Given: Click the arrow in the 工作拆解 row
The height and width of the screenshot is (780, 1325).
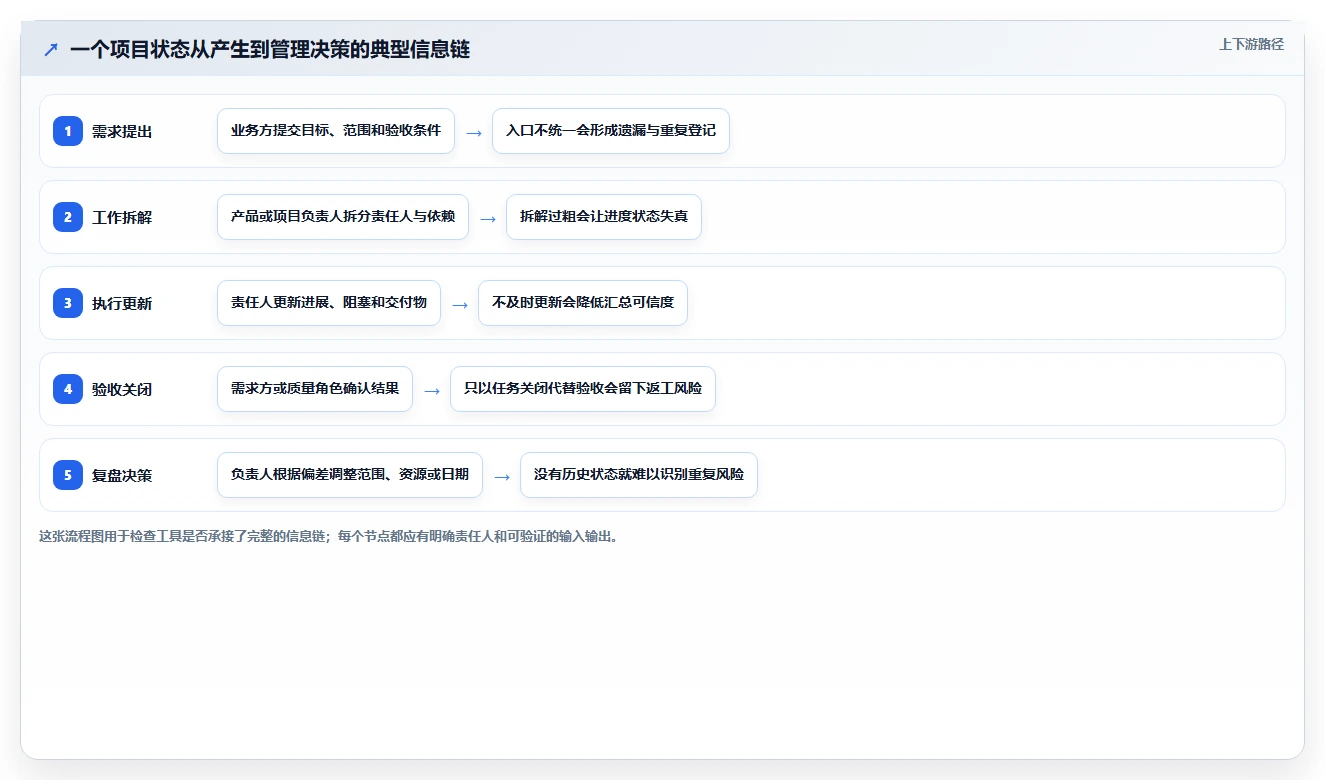Looking at the screenshot, I should (x=488, y=218).
